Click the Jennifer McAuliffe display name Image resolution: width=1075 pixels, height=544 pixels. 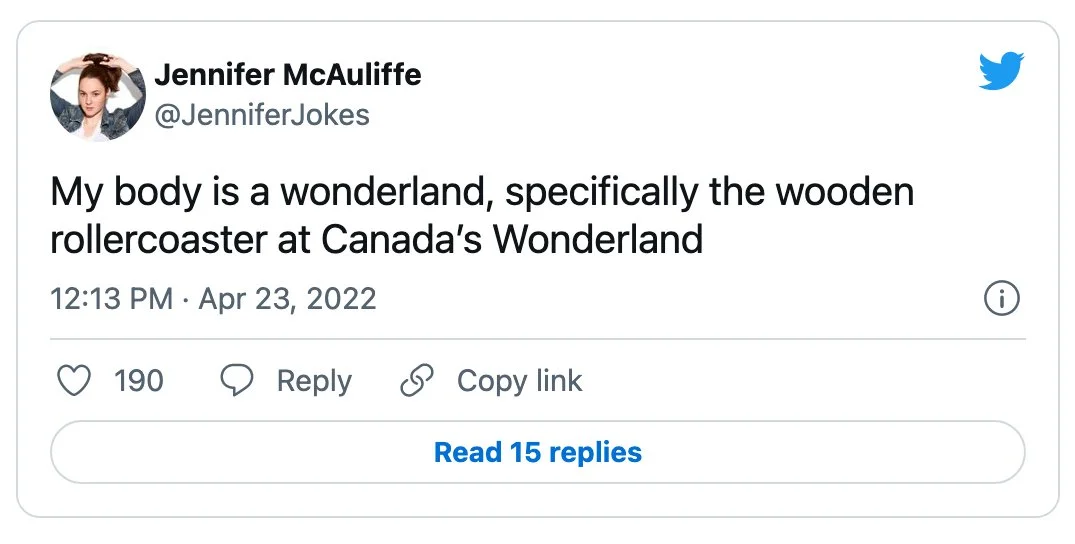pyautogui.click(x=287, y=75)
